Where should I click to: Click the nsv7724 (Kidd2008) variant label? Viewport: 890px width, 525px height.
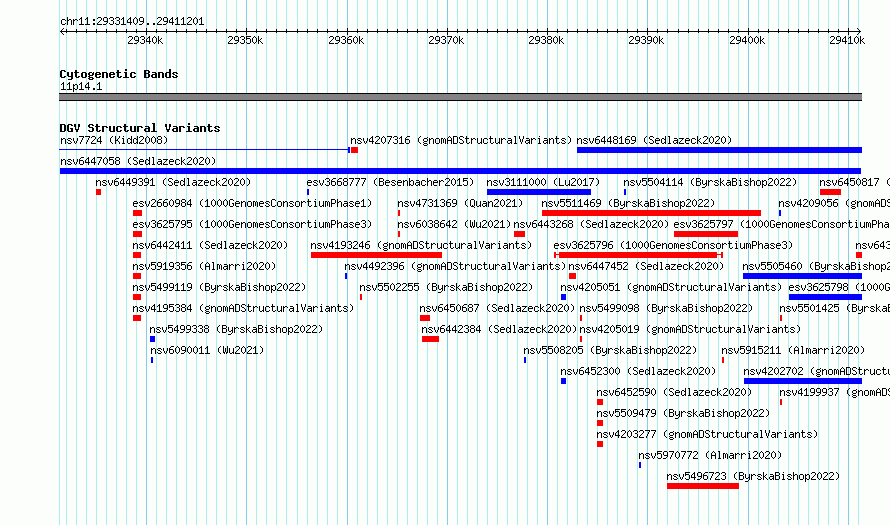click(114, 140)
